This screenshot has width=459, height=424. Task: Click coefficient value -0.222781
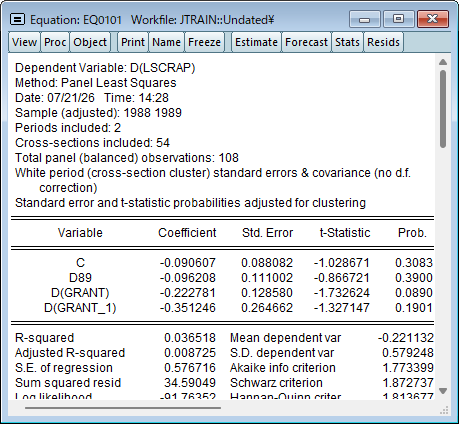(188, 293)
